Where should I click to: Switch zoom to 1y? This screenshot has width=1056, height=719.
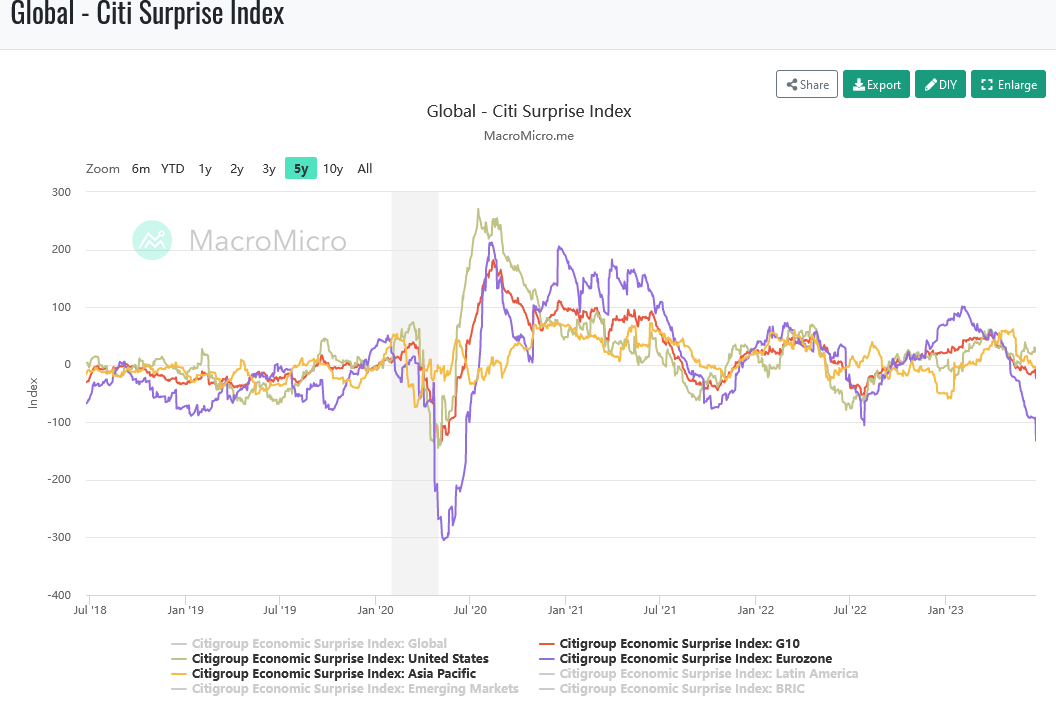pyautogui.click(x=205, y=169)
